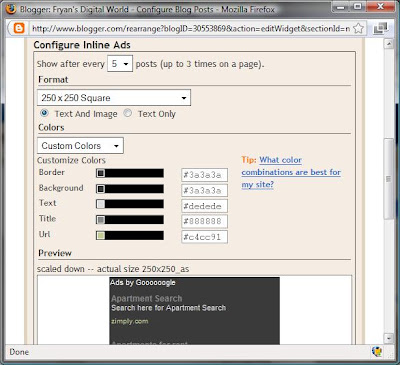Viewport: 400px width, 365px height.
Task: Bookmark page with the star icon
Action: coord(358,29)
